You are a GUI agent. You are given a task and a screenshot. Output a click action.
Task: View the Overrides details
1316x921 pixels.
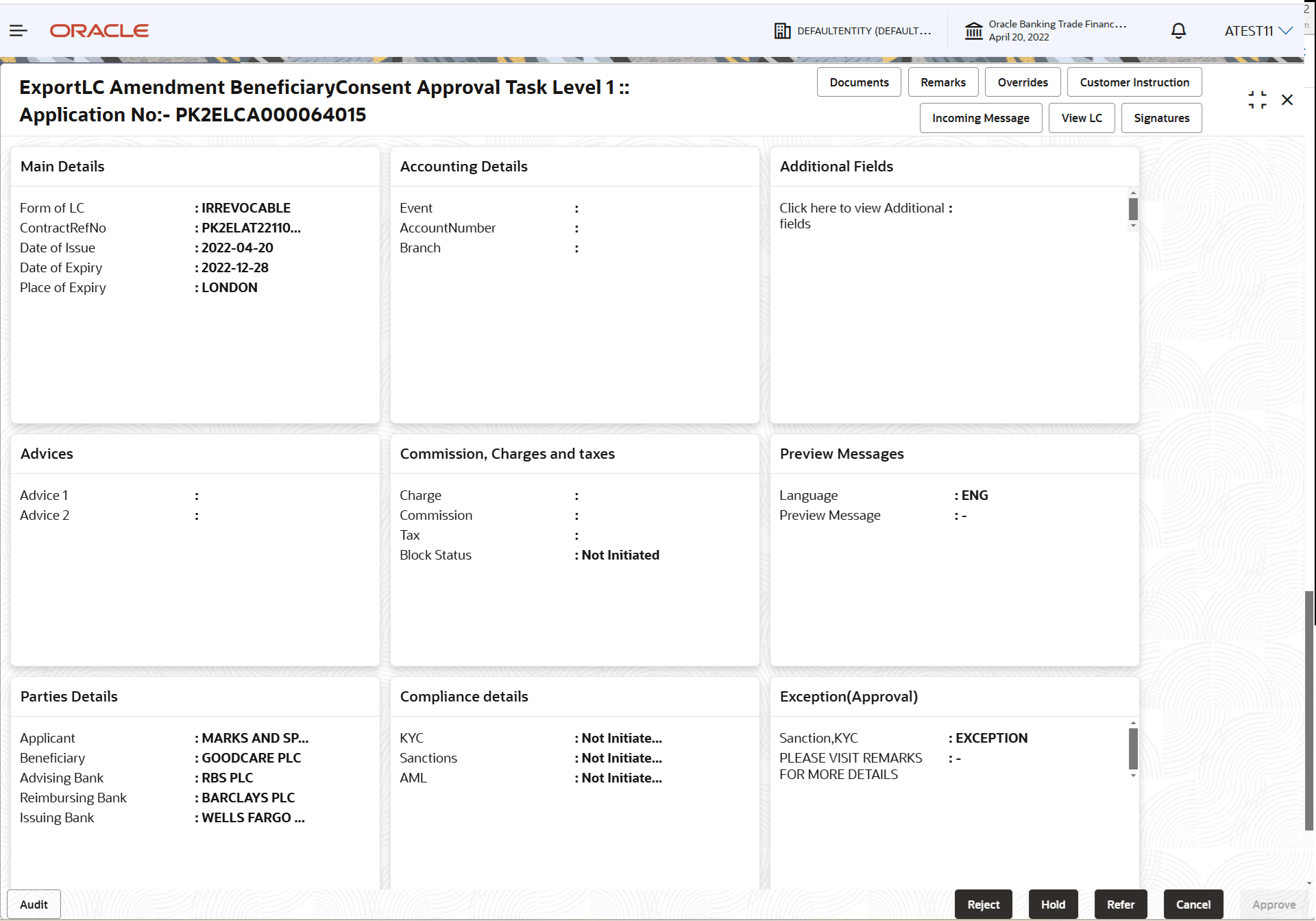1022,82
